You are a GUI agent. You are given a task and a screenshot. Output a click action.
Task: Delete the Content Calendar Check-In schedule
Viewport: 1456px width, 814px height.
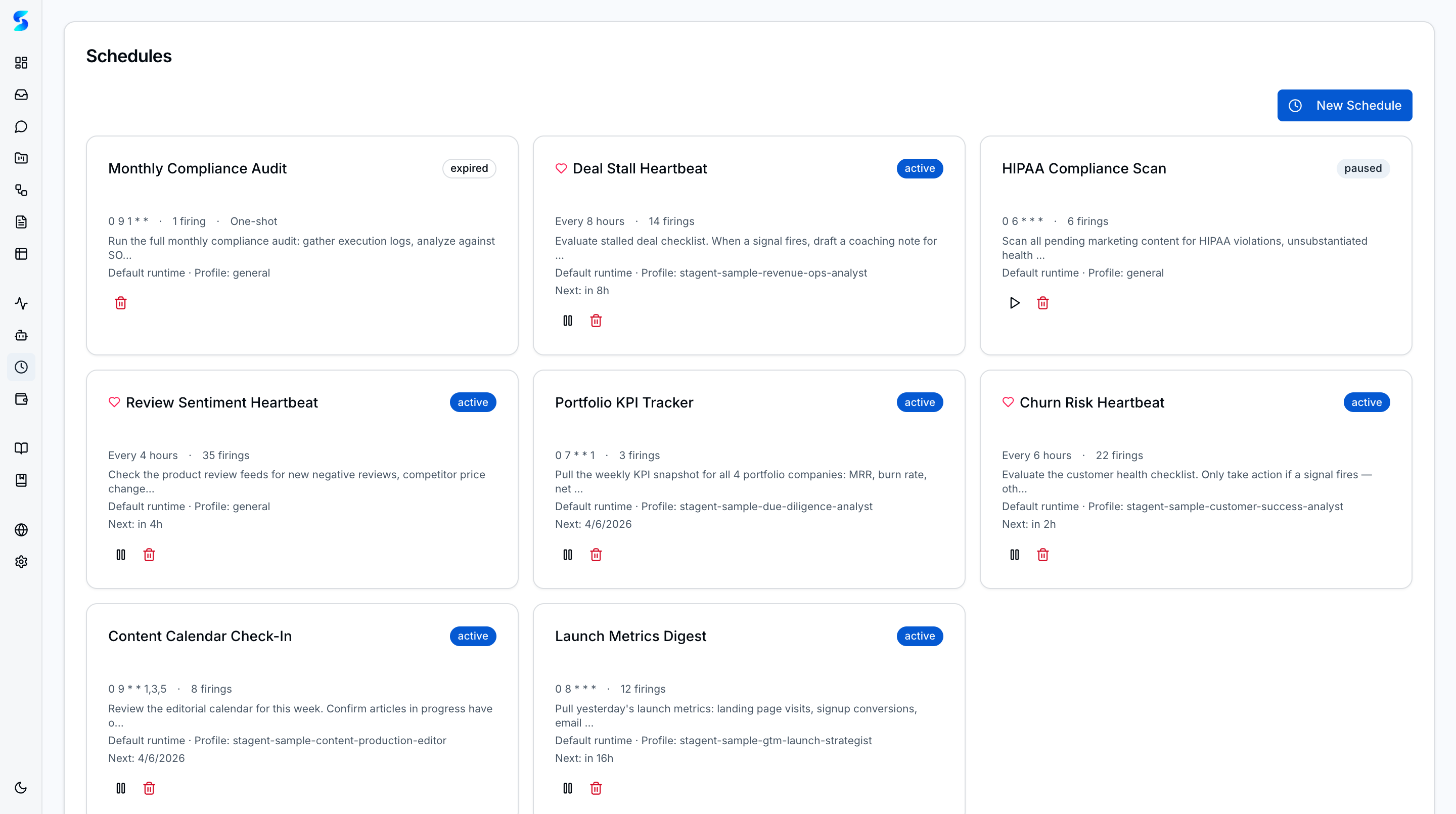(149, 788)
